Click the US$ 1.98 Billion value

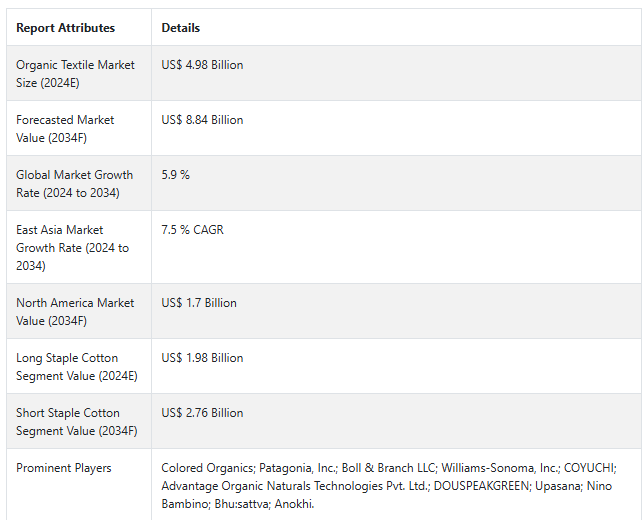click(202, 358)
